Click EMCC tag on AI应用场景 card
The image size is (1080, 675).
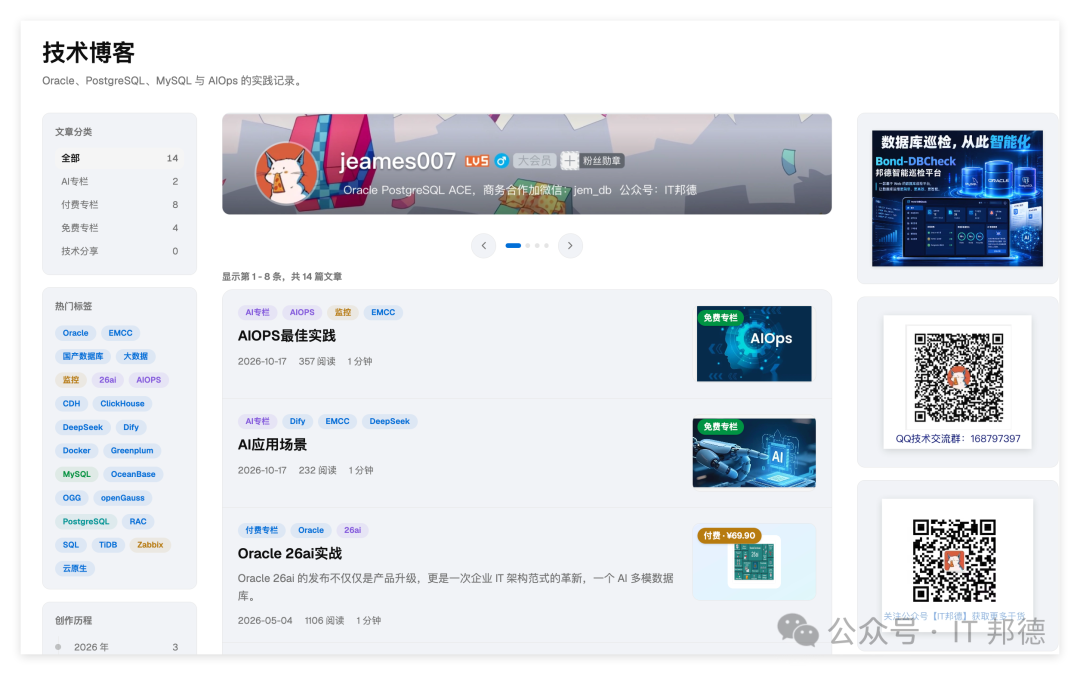[338, 421]
